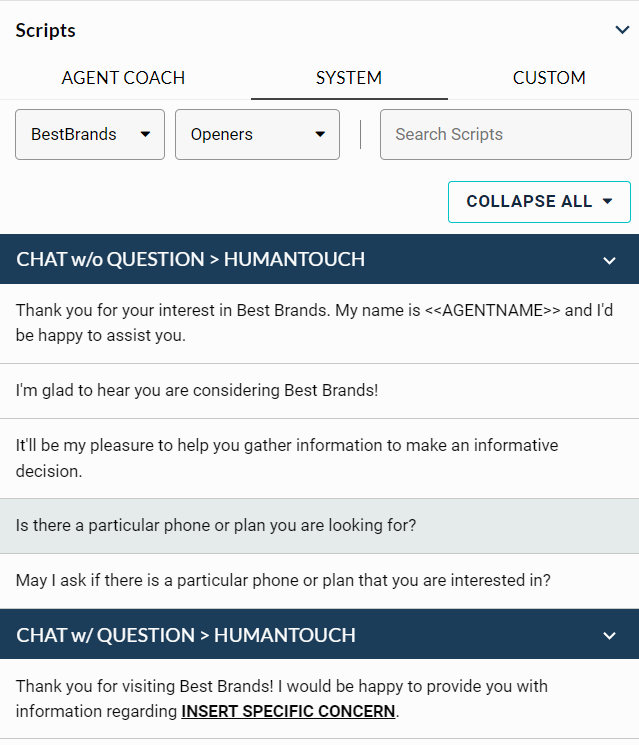Open the Openers category dropdown
Screen dimensions: 639x745
coord(257,134)
